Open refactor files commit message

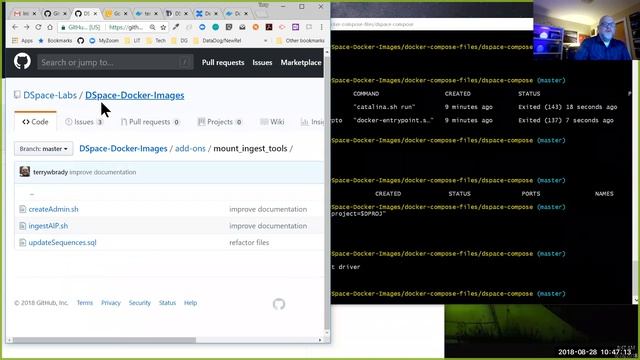pyautogui.click(x=249, y=242)
